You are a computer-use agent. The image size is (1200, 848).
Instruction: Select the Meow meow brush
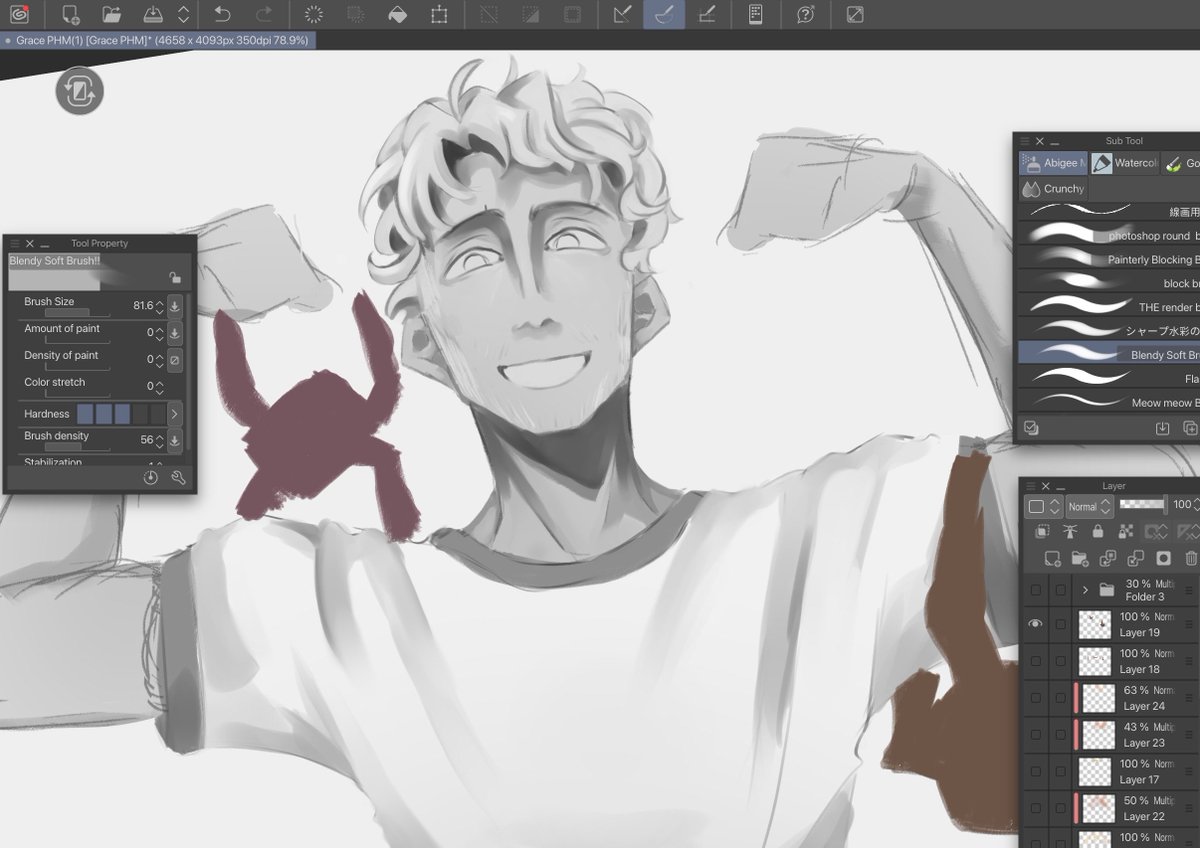(x=1108, y=403)
